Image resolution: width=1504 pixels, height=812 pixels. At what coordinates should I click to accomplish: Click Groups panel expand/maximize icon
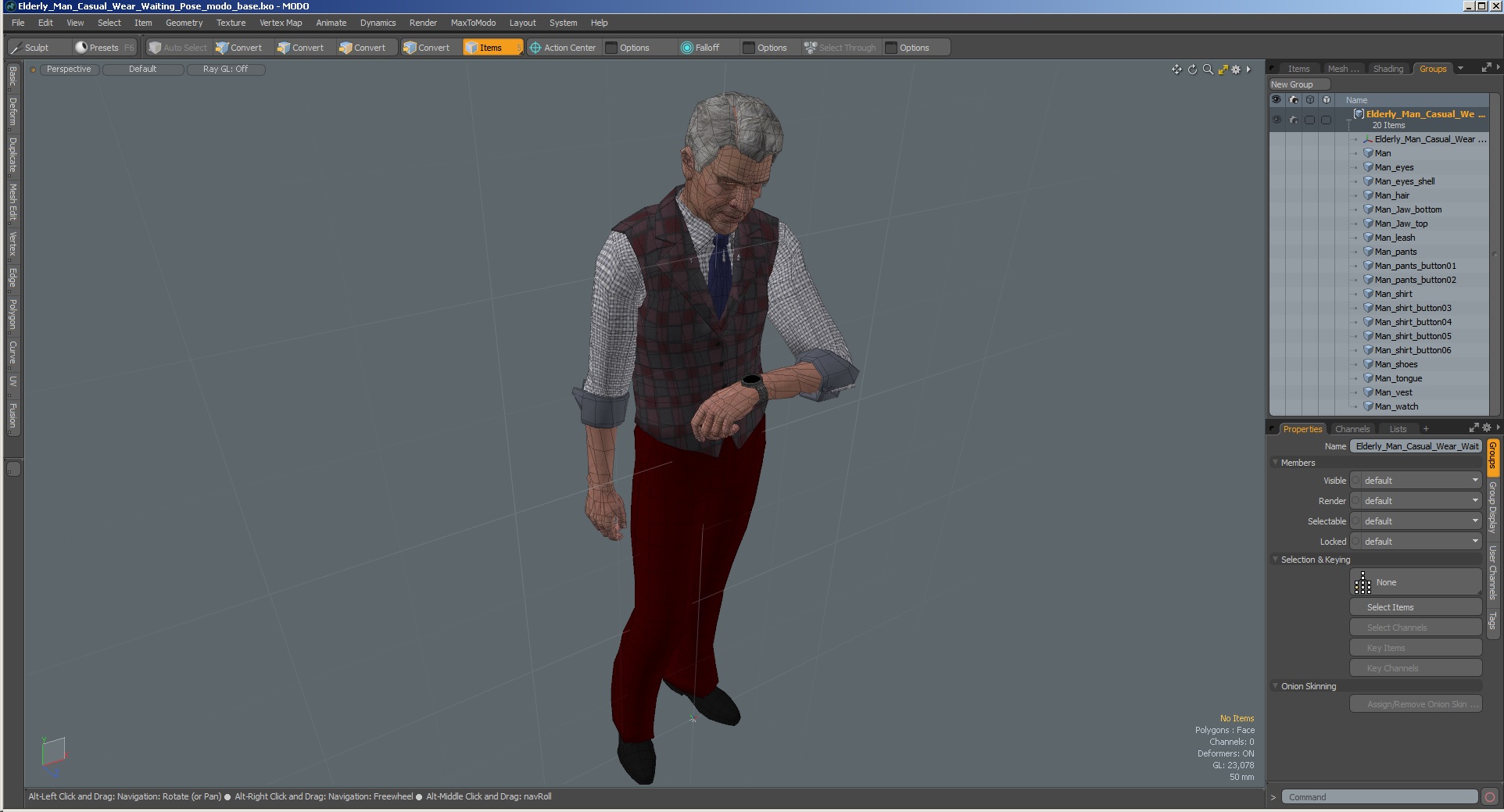pos(1486,68)
